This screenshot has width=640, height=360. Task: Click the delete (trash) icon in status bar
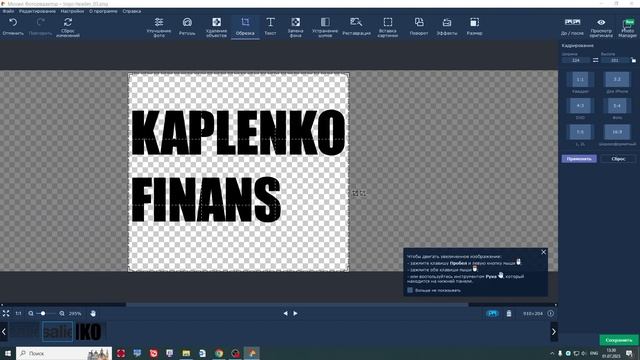(x=509, y=313)
